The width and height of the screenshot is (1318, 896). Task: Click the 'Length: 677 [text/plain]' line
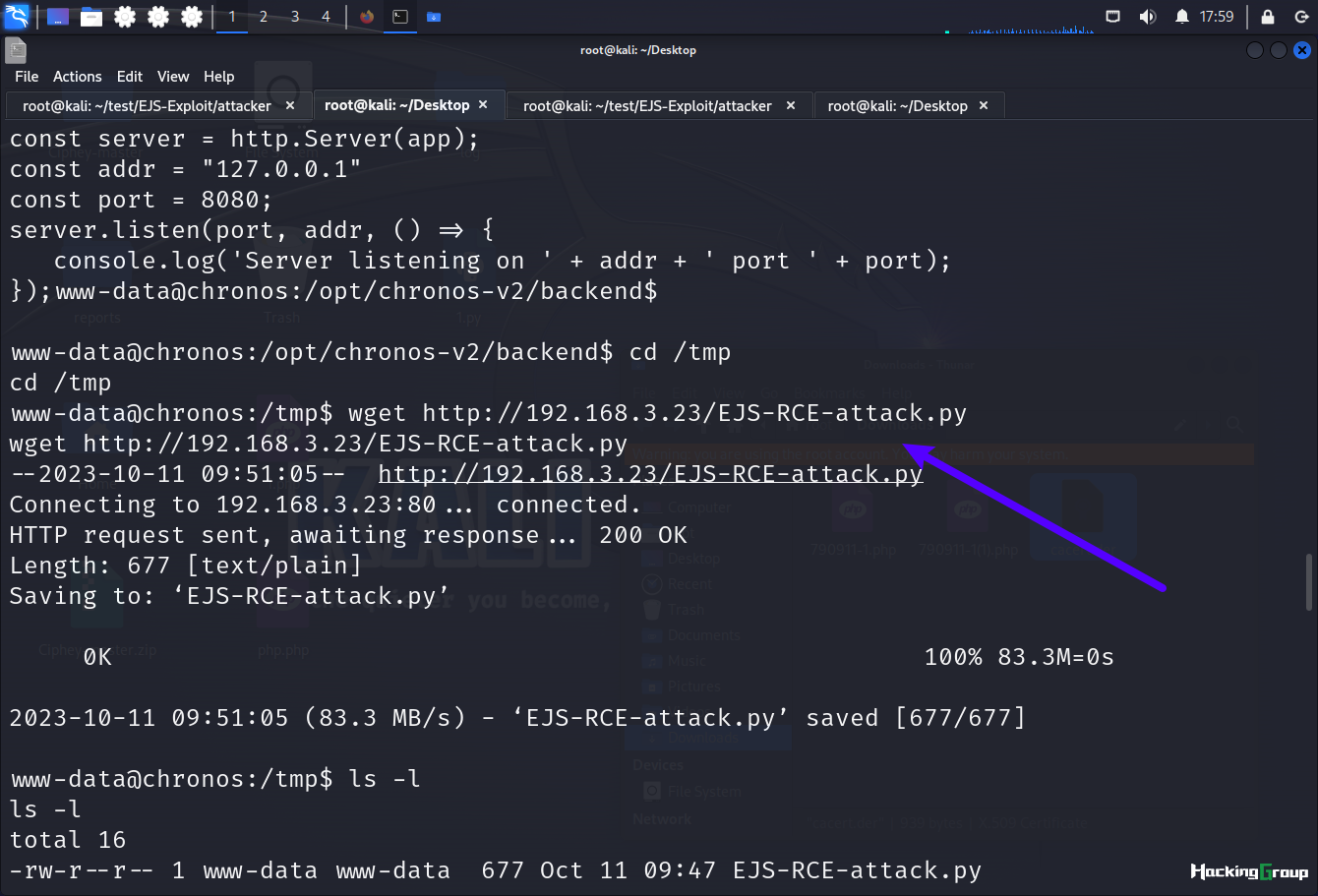pos(186,566)
